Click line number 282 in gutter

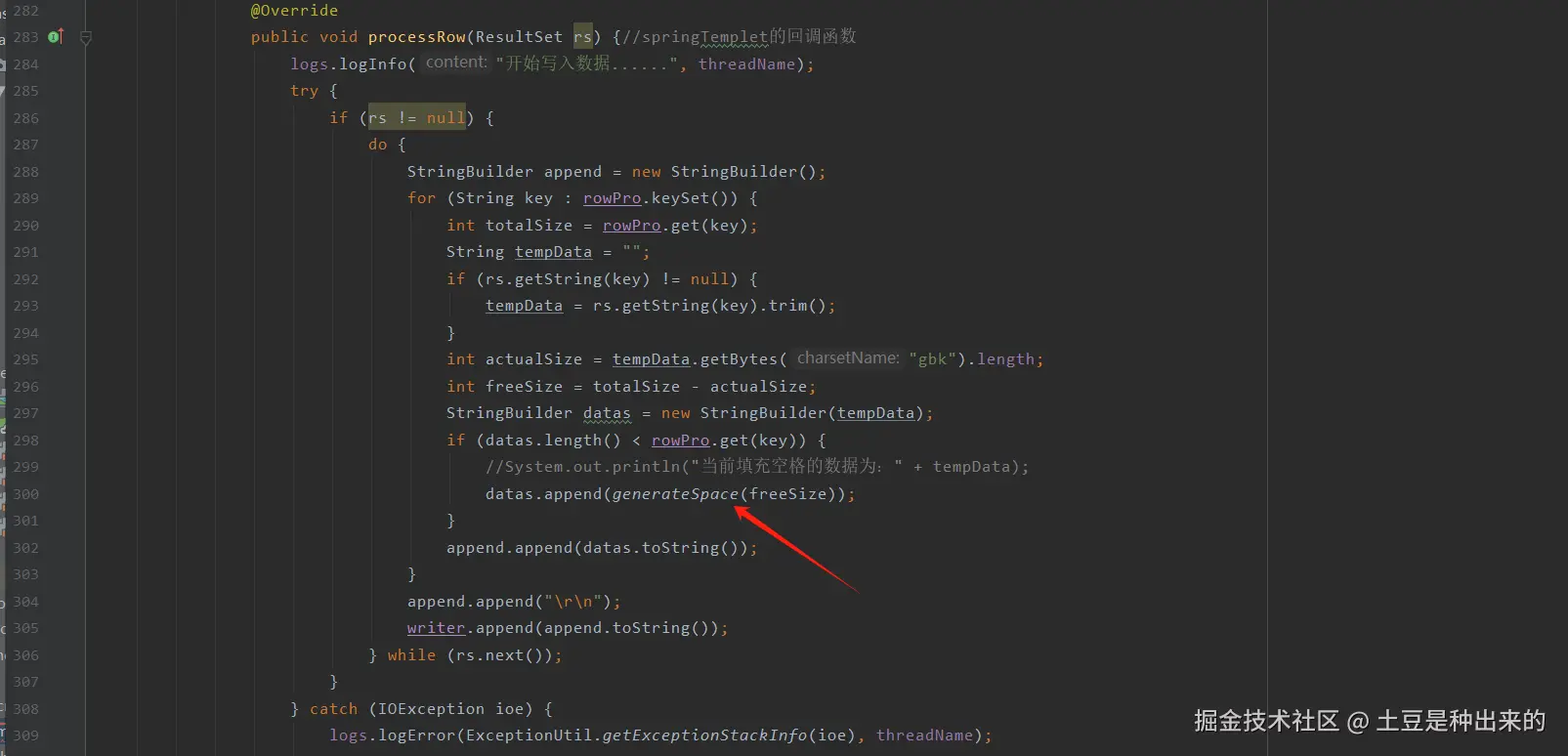(x=25, y=11)
